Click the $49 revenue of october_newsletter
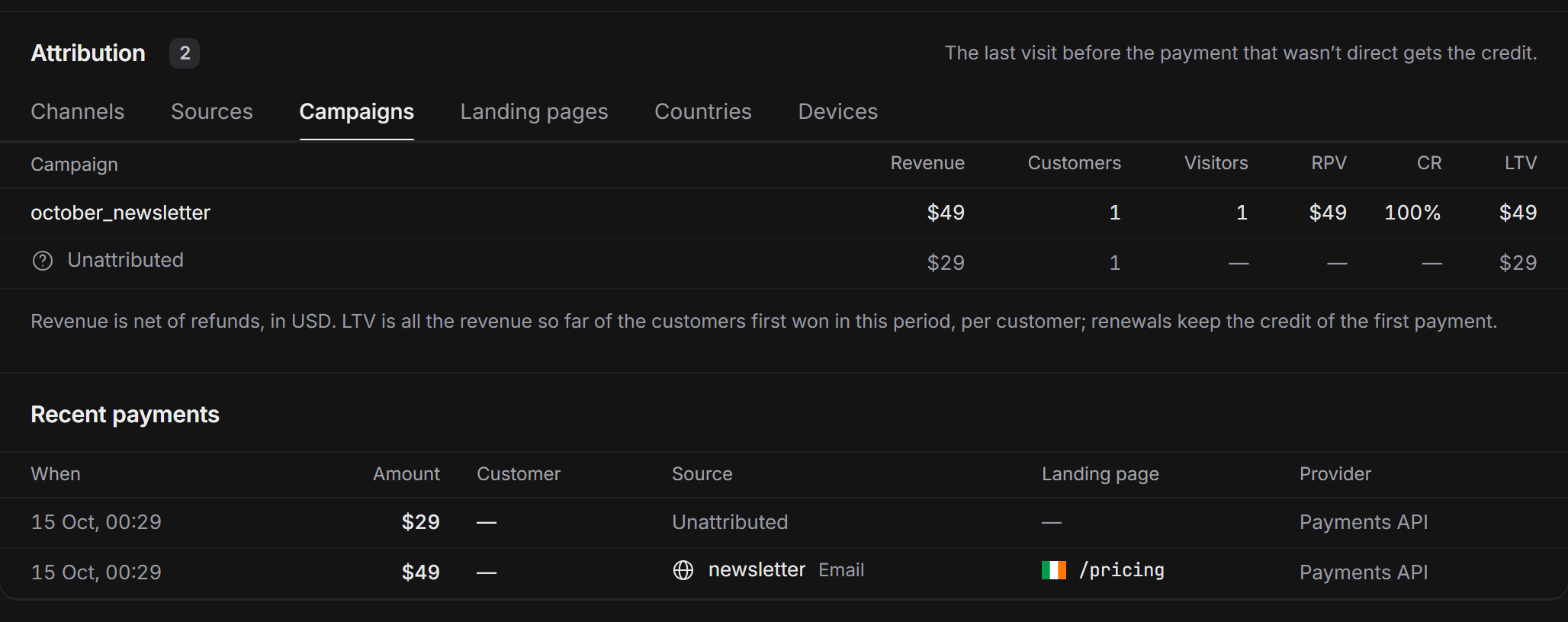This screenshot has height=622, width=1568. [x=946, y=213]
